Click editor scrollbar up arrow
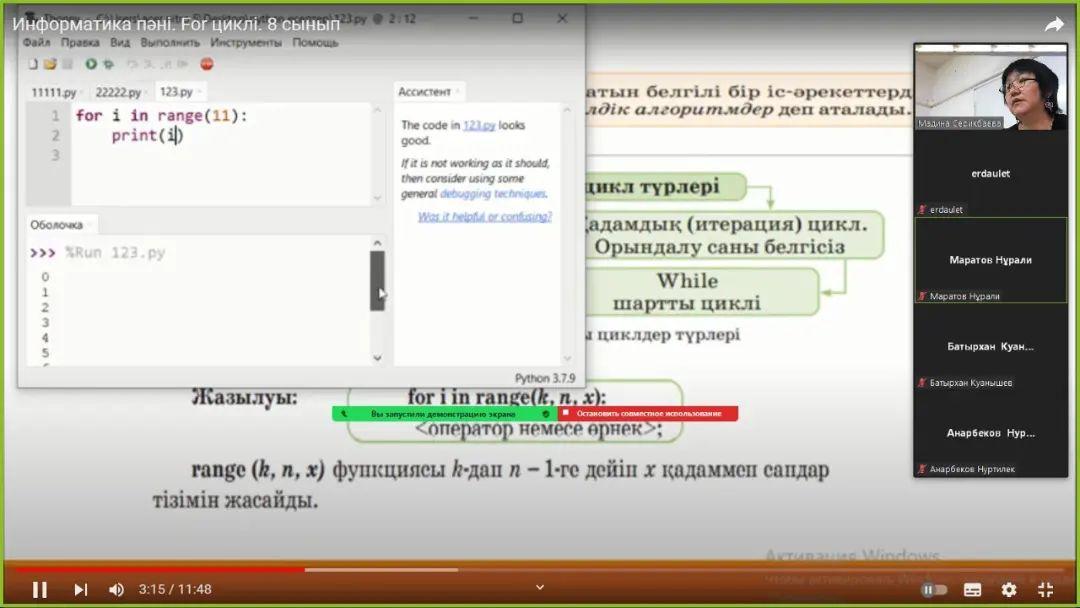 pyautogui.click(x=377, y=110)
